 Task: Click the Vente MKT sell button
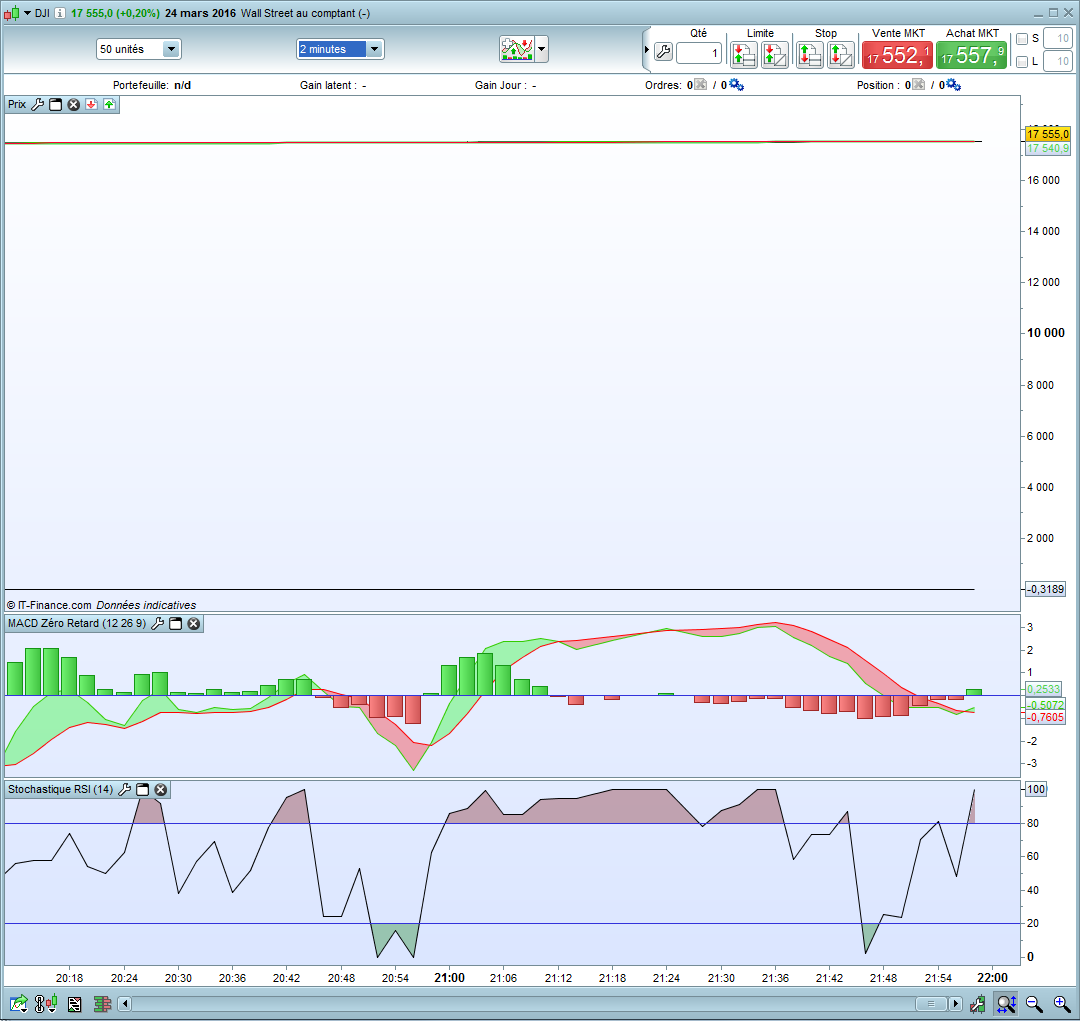pyautogui.click(x=898, y=55)
